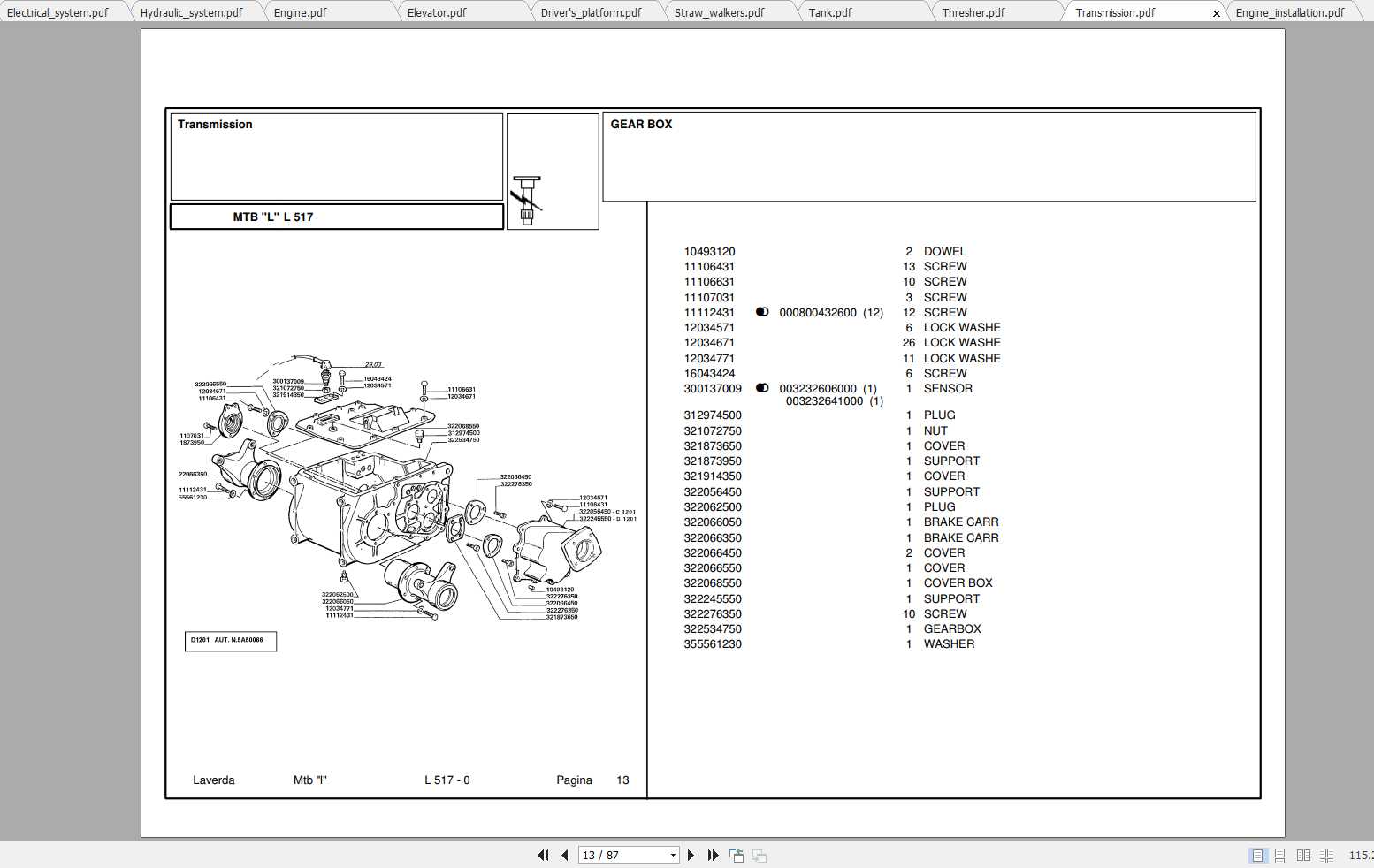Click the zoom percentage indicator
Viewport: 1374px width, 868px height.
(1362, 855)
